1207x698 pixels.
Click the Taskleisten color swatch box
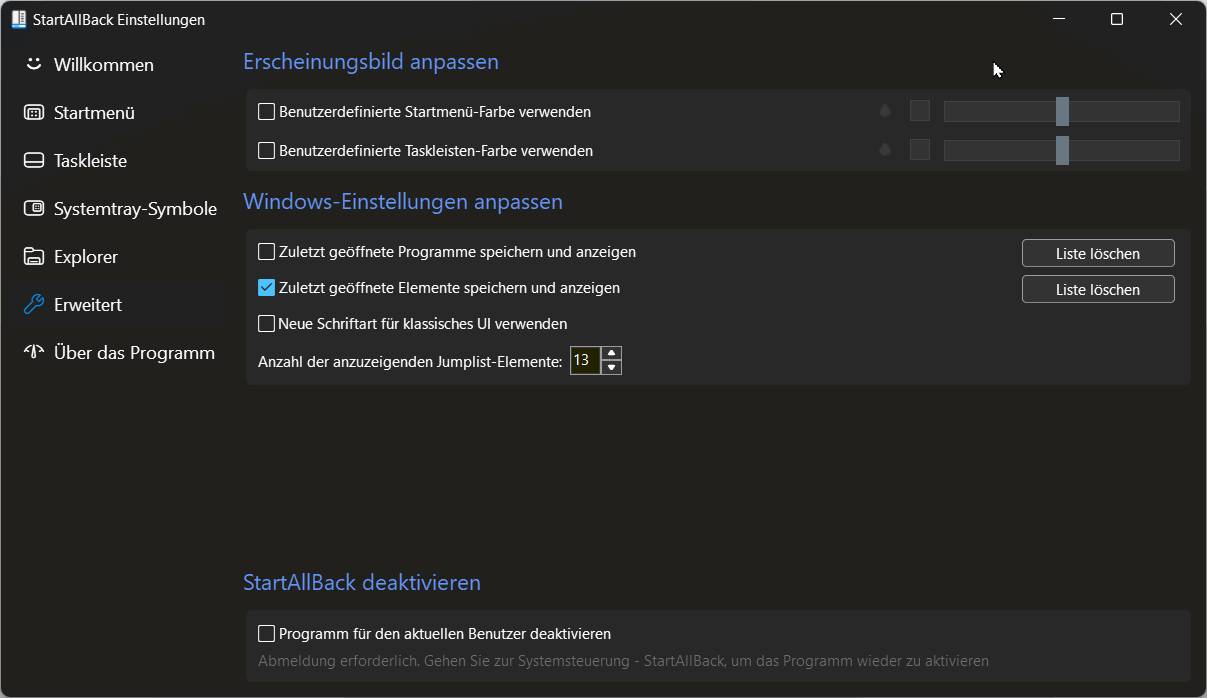coord(920,150)
